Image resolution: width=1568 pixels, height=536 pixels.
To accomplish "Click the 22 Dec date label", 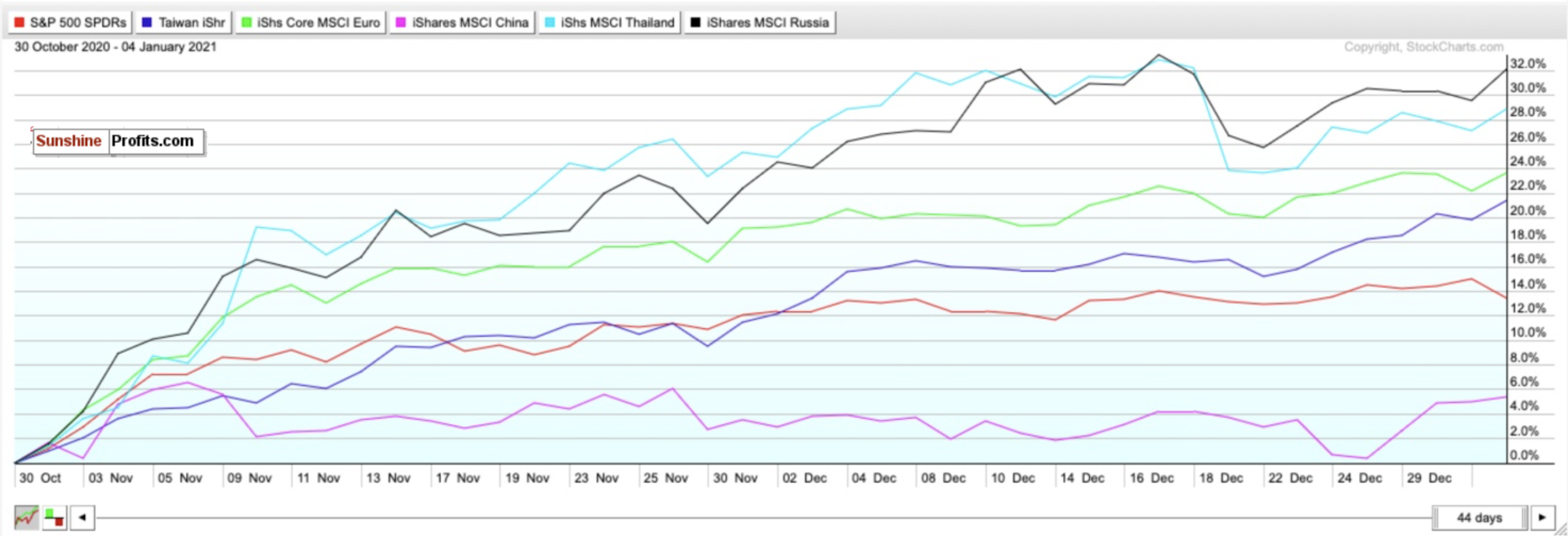I will [1291, 478].
